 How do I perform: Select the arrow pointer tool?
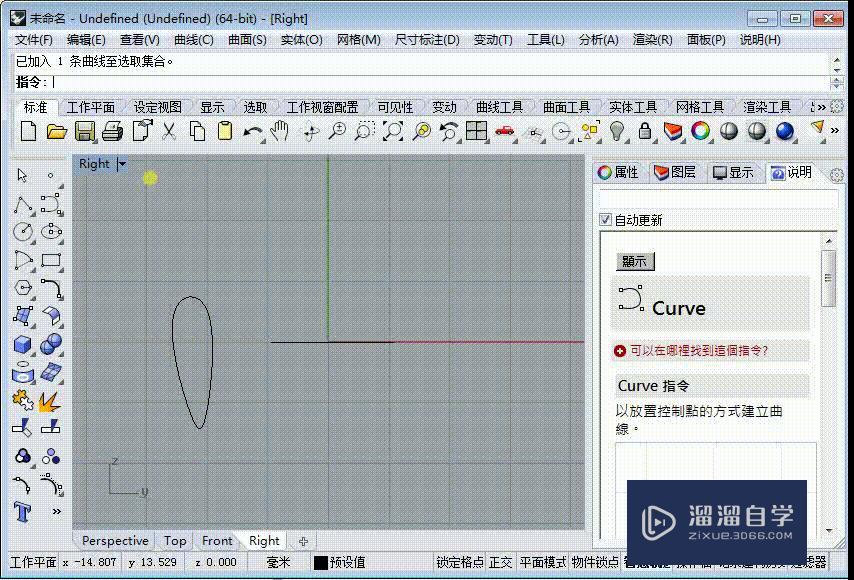pos(22,175)
